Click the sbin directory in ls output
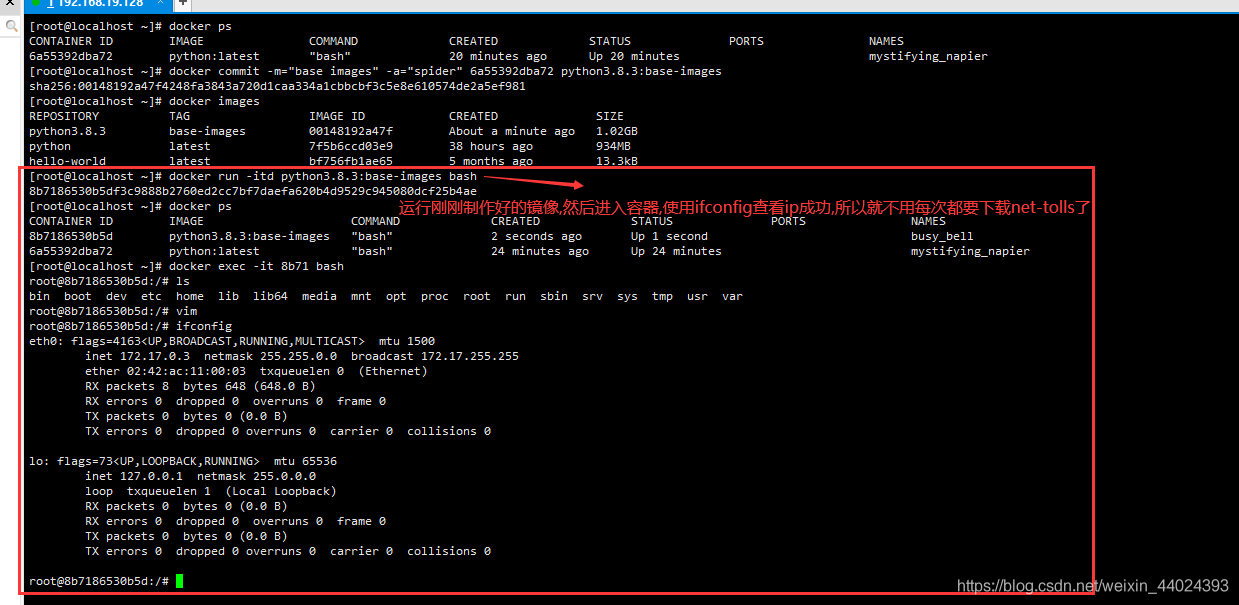 click(x=554, y=296)
